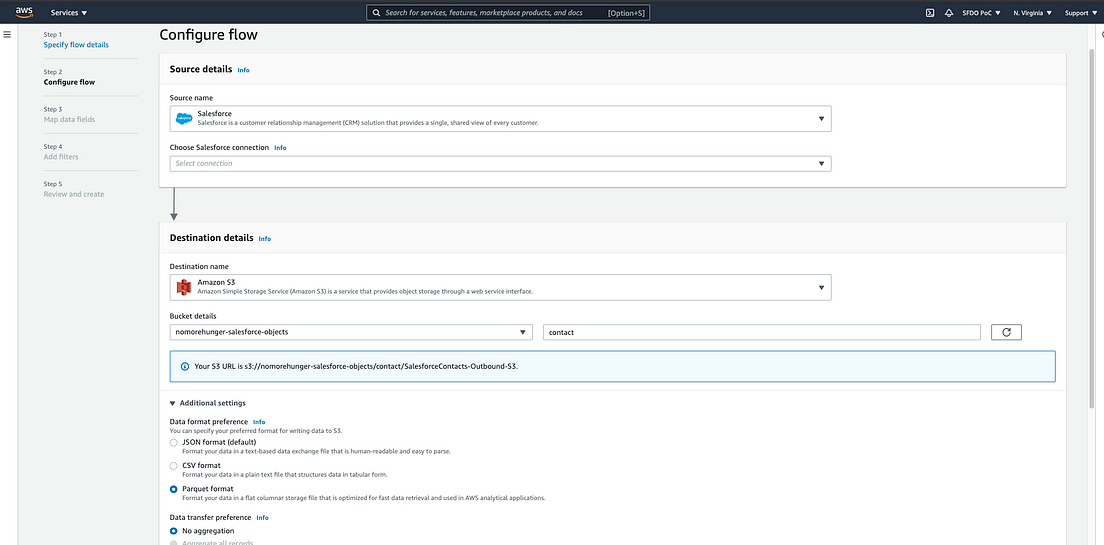
Task: Open Info link for Data transfer preference
Action: coord(262,518)
